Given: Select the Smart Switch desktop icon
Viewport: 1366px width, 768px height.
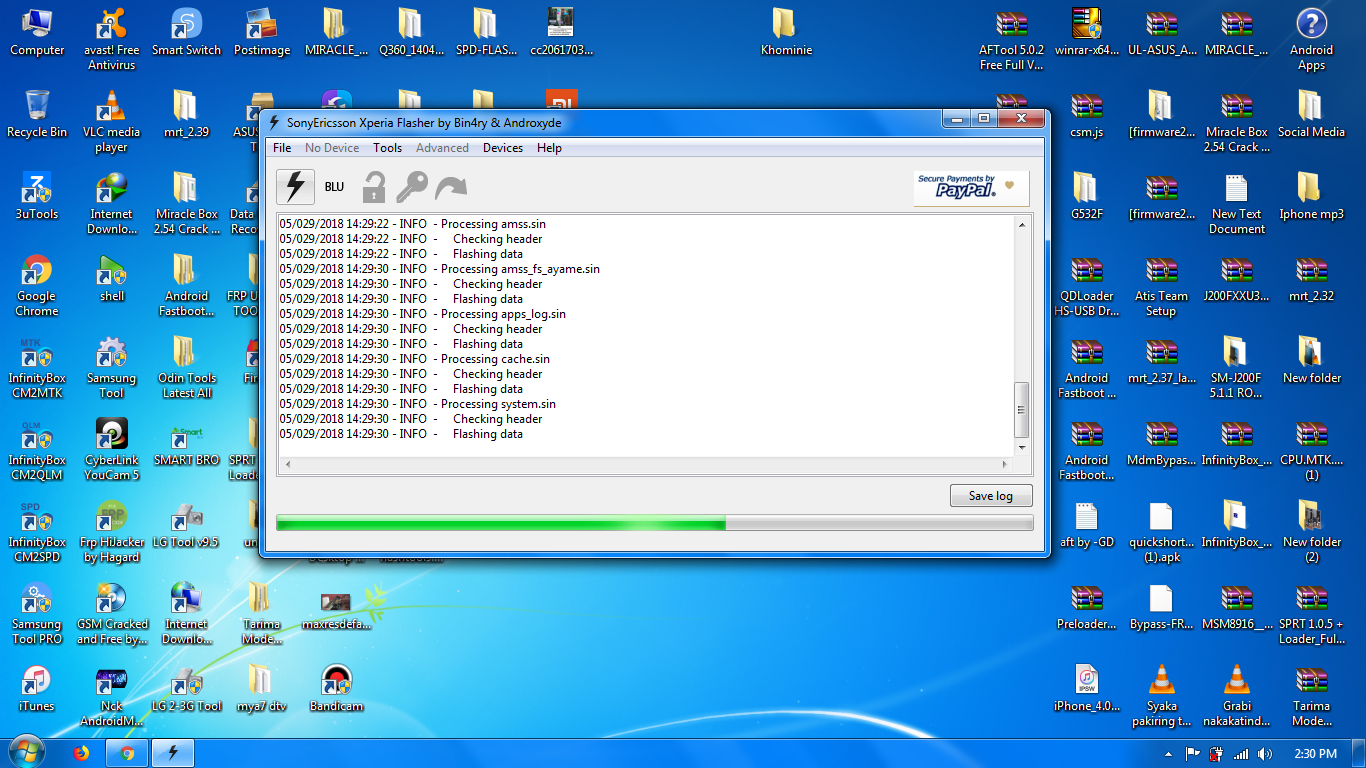Looking at the screenshot, I should coord(187,33).
